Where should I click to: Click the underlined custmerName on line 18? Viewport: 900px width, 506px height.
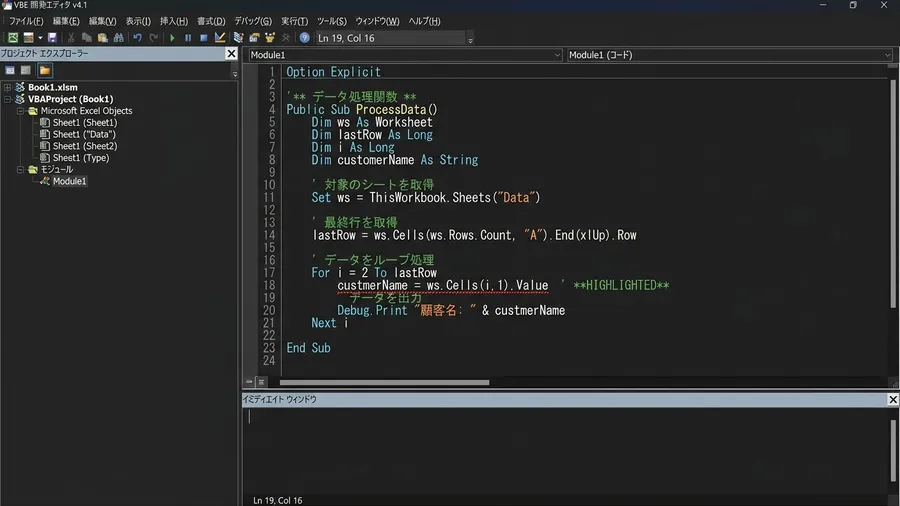click(x=372, y=285)
